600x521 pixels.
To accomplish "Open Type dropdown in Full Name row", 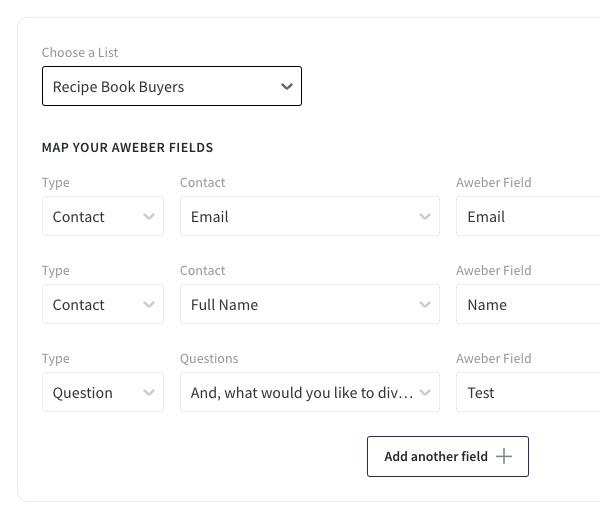I will point(102,305).
